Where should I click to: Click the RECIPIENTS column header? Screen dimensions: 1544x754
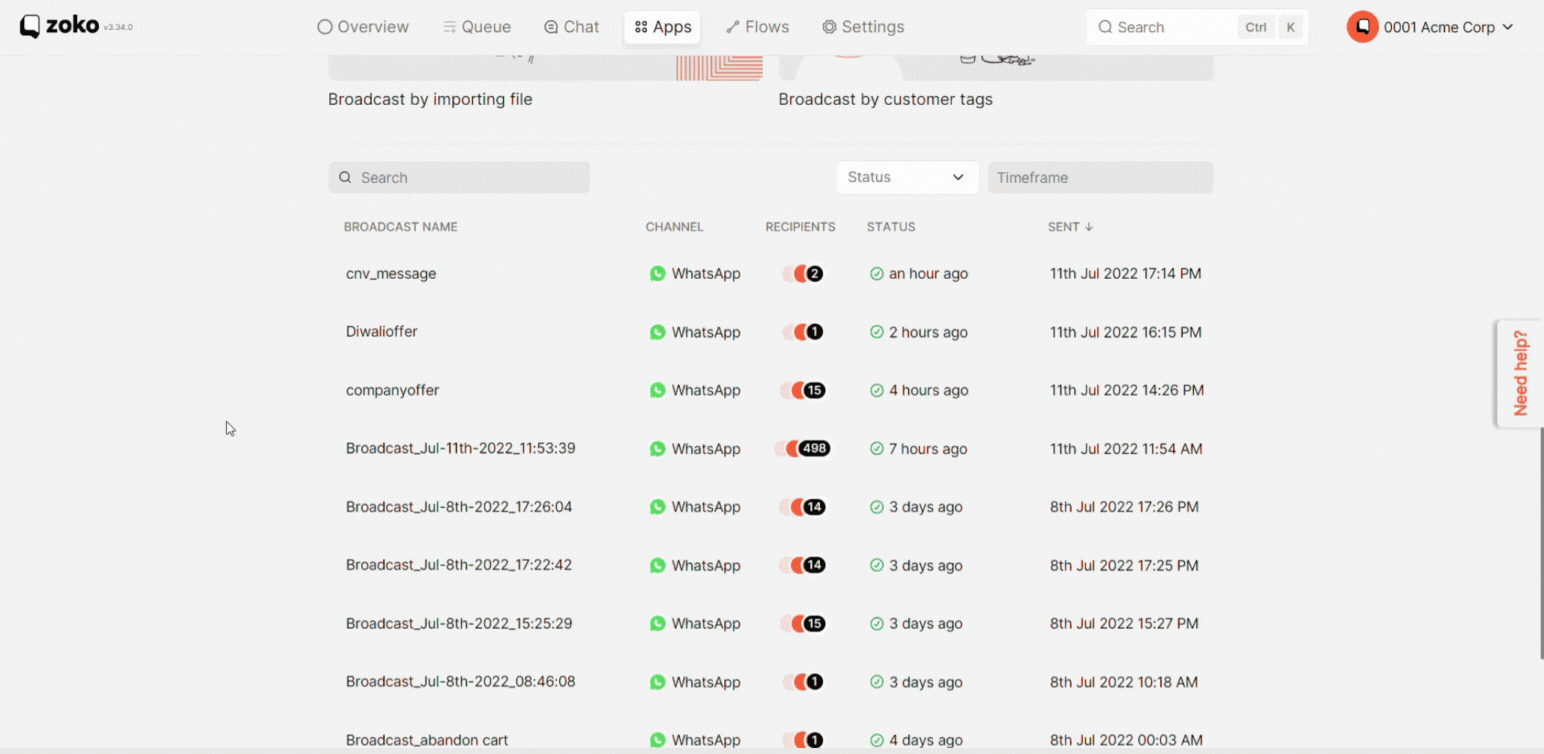coord(800,227)
